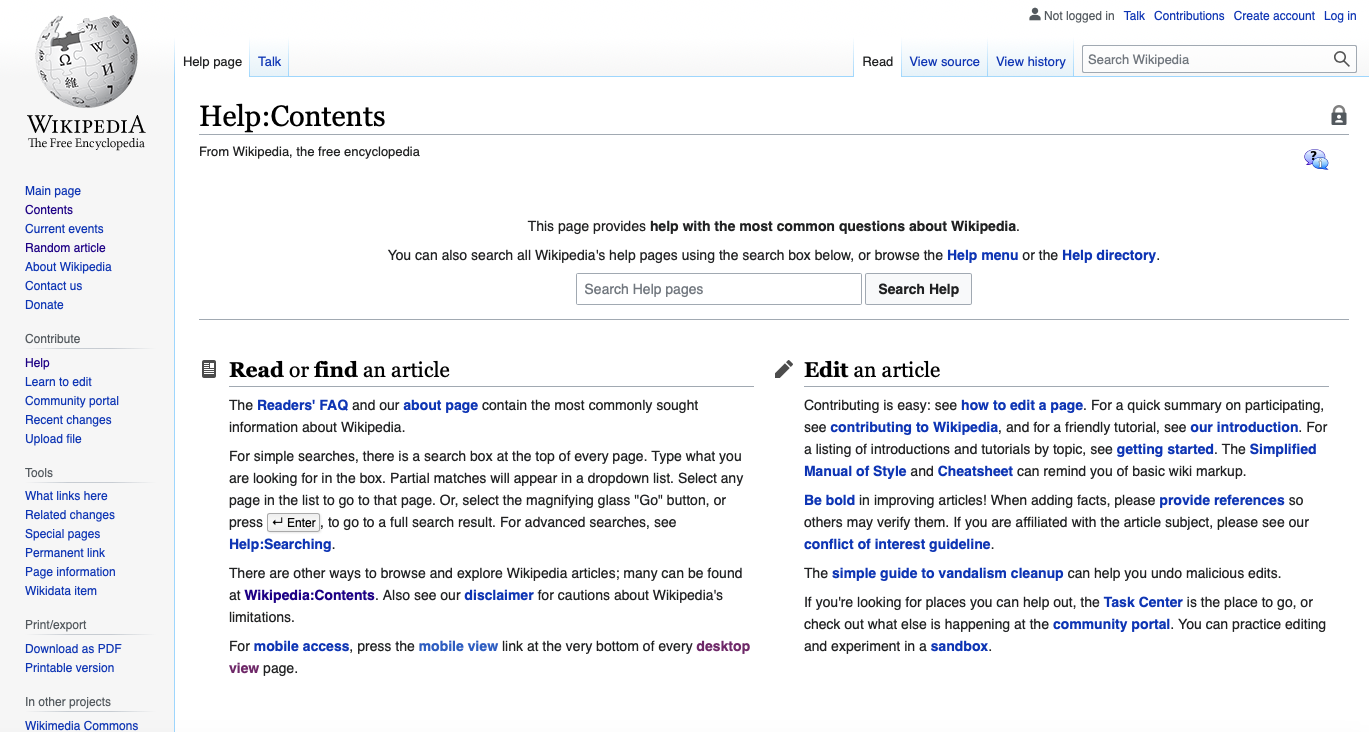Screen dimensions: 1369x732
Task: Load a Random article from the sidebar
Action: pos(65,248)
